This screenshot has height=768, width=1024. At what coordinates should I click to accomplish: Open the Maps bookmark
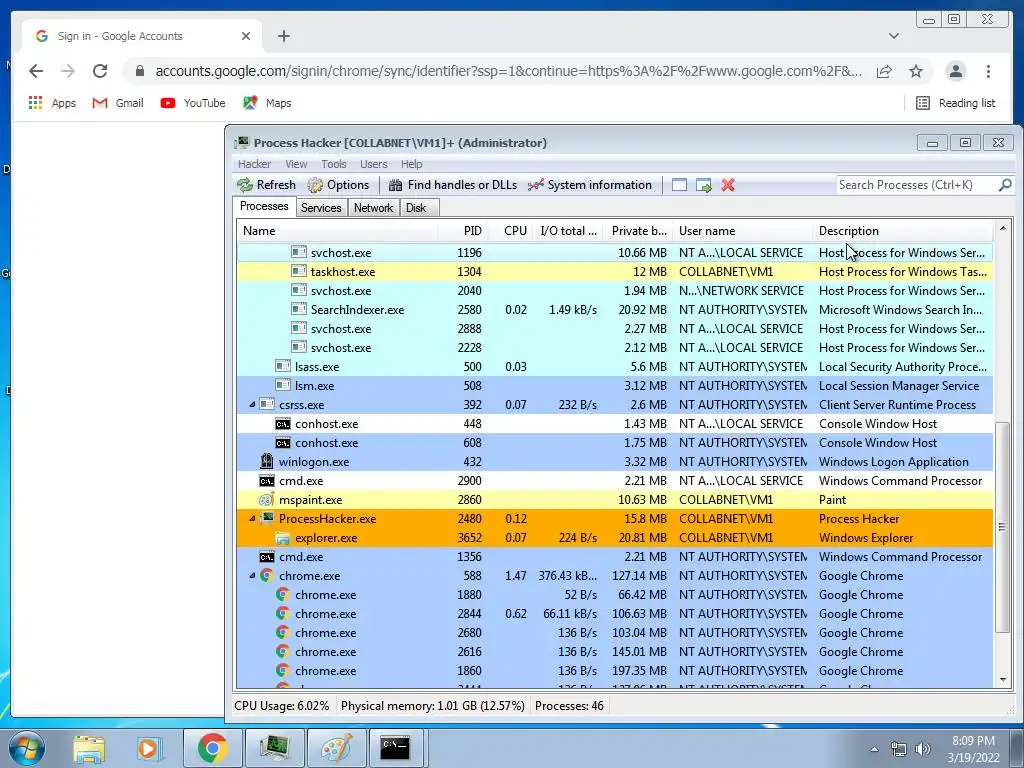pyautogui.click(x=267, y=103)
